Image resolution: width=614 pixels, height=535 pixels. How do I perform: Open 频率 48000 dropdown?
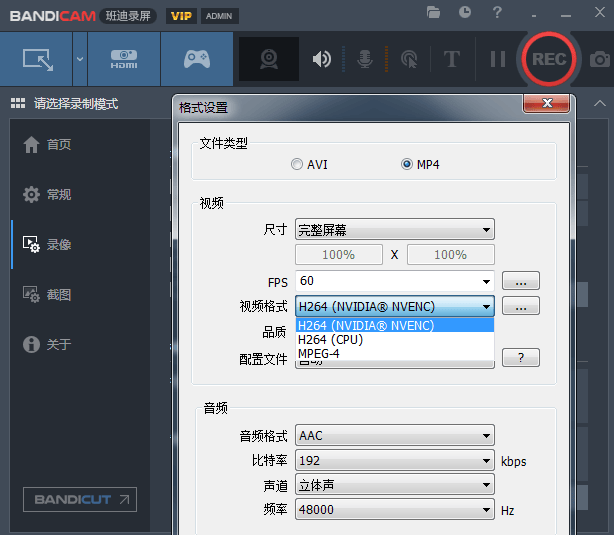click(x=395, y=510)
